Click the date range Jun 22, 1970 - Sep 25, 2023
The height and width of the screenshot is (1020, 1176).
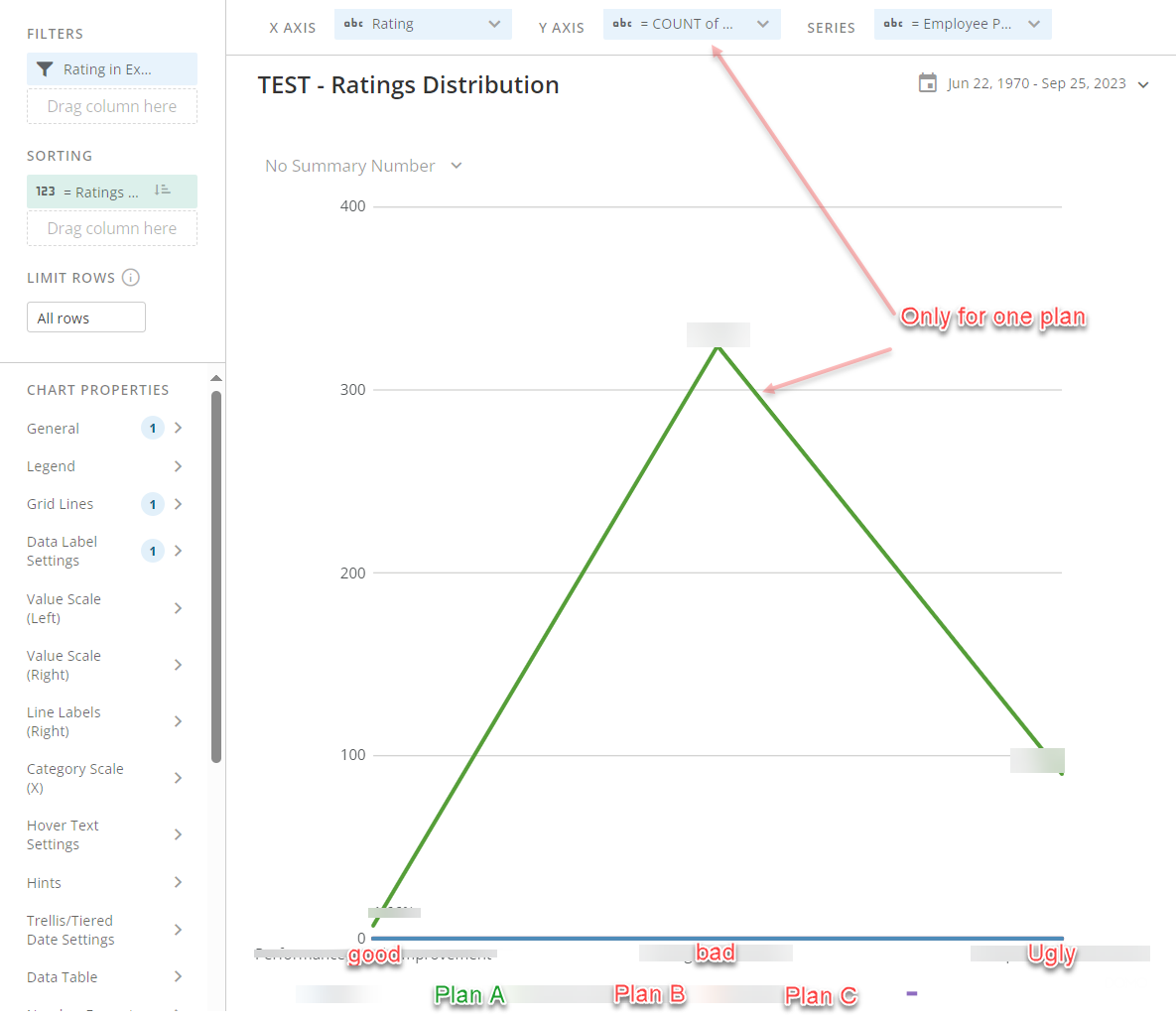1036,83
